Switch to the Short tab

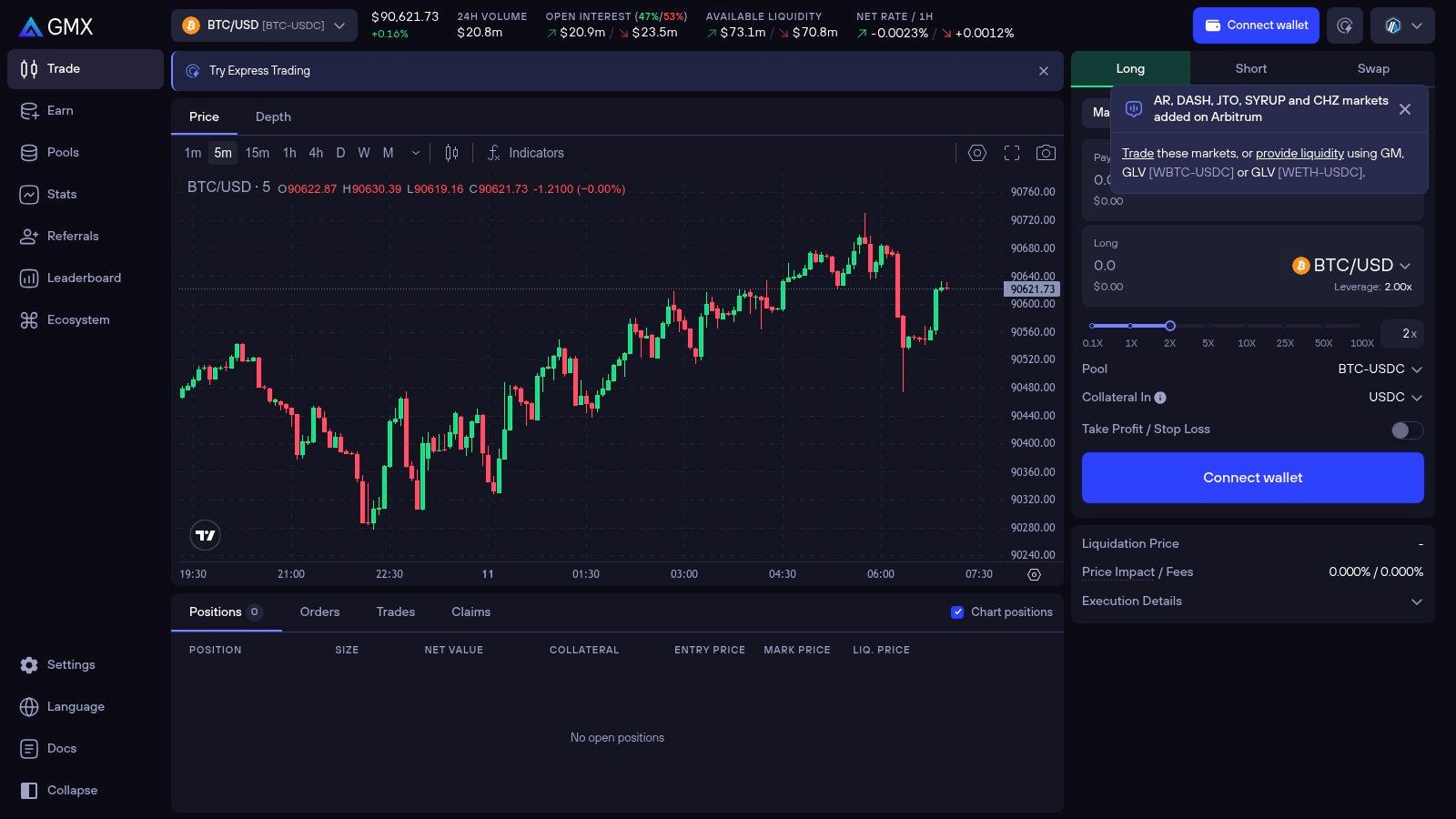click(1250, 69)
